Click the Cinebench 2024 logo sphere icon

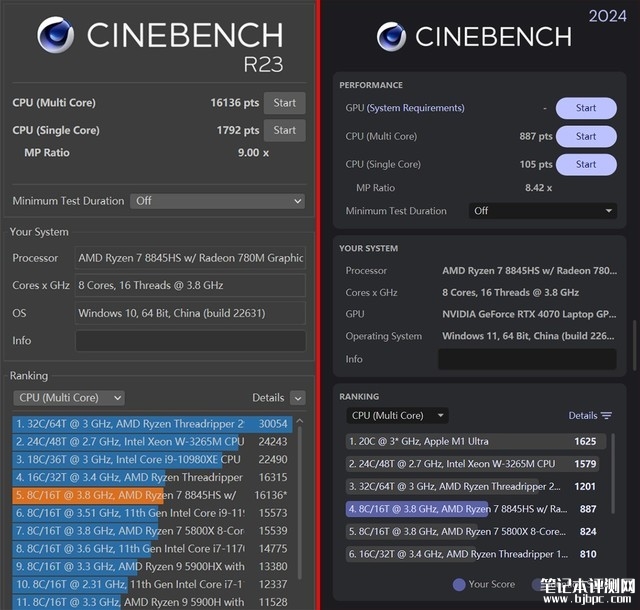pos(391,36)
